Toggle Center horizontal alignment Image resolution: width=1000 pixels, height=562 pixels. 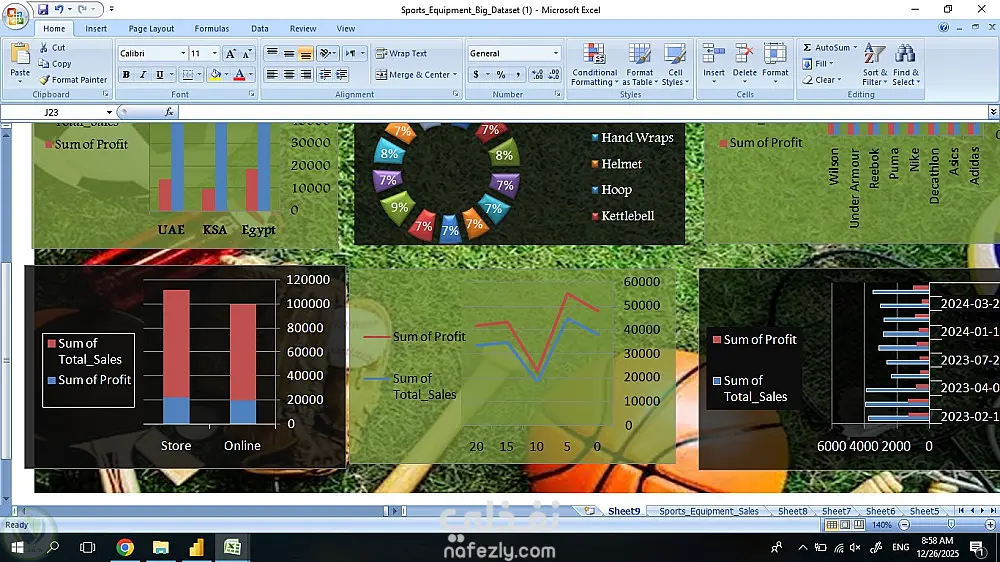(289, 75)
